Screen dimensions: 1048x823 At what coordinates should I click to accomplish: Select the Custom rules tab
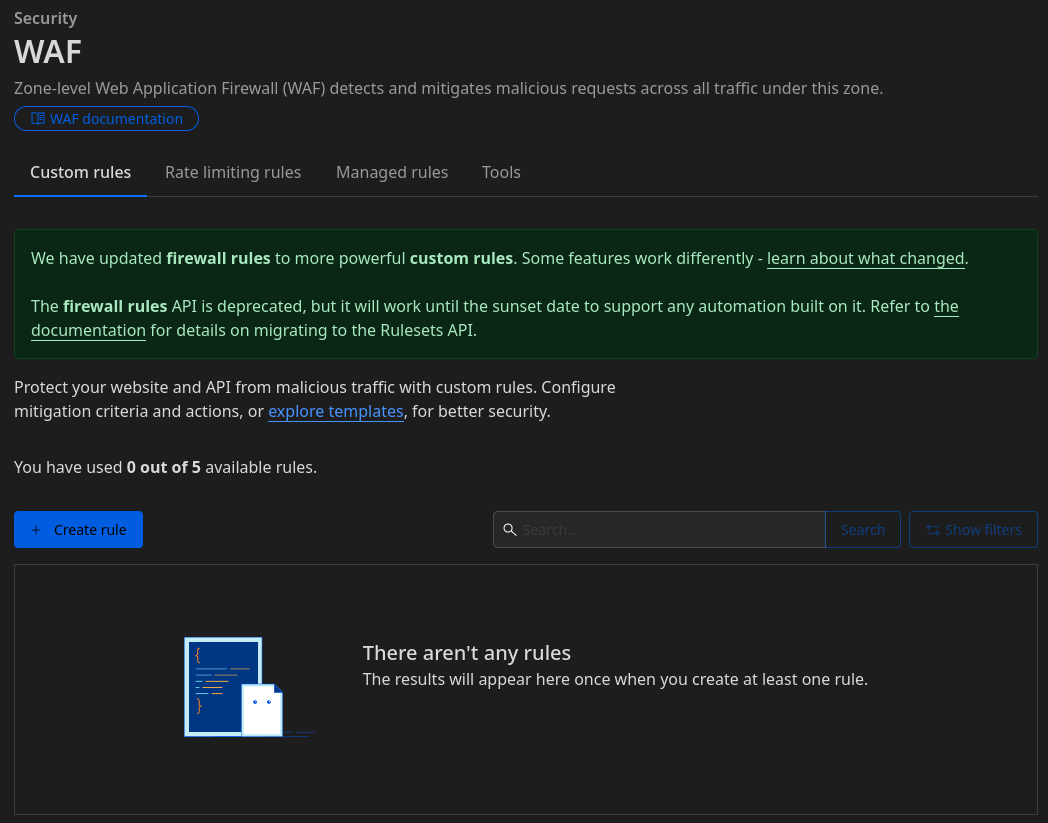click(80, 172)
